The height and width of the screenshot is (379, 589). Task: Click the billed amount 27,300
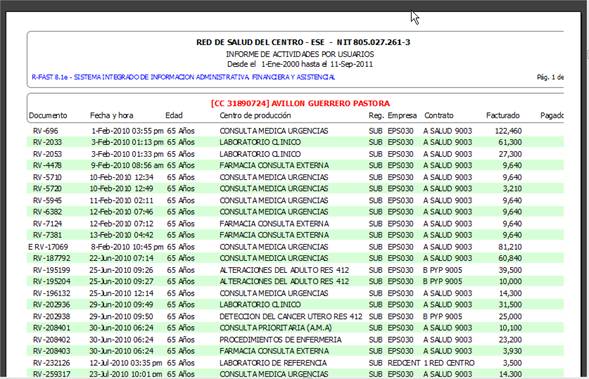[x=510, y=154]
